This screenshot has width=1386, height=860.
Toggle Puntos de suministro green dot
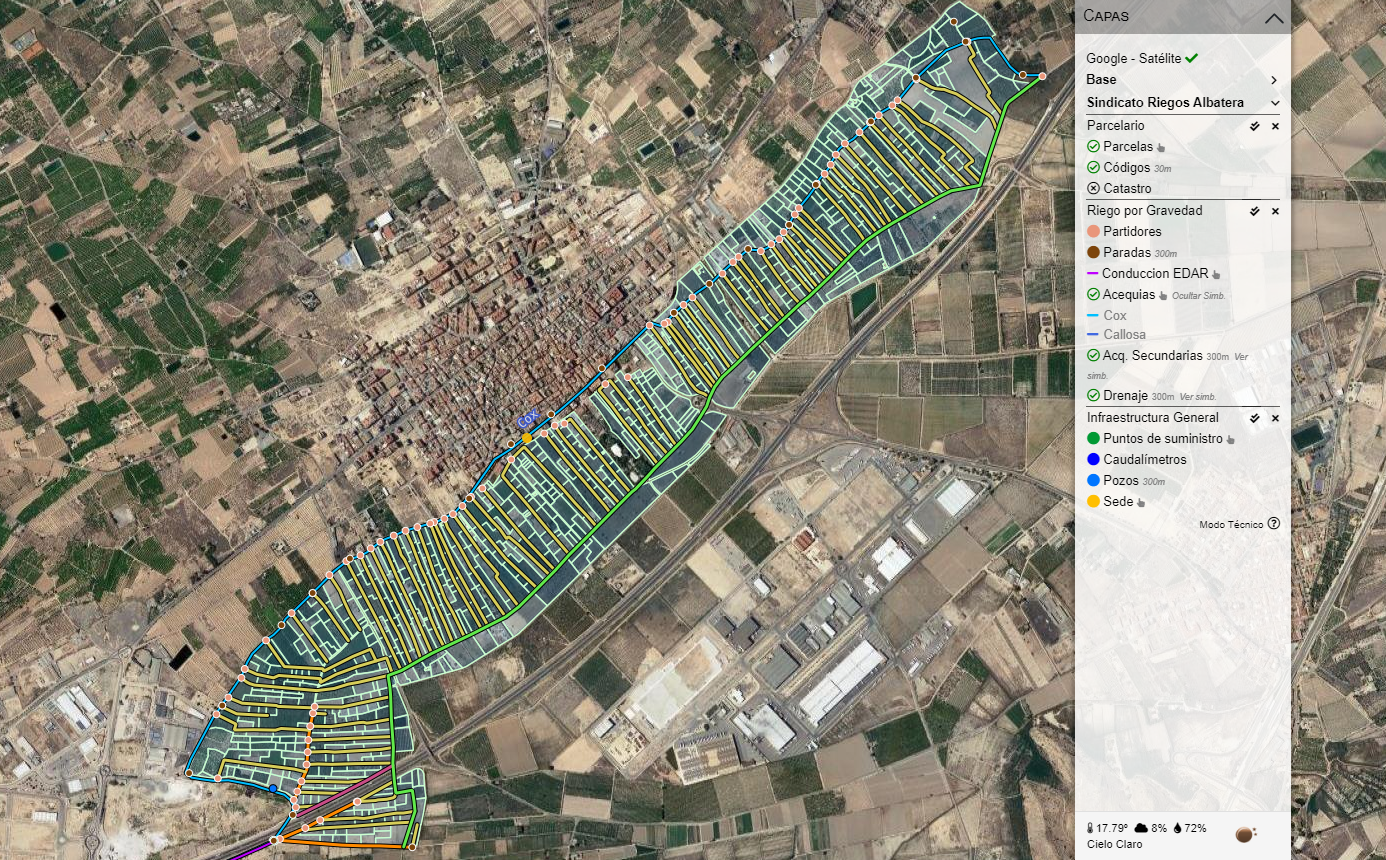(x=1093, y=439)
